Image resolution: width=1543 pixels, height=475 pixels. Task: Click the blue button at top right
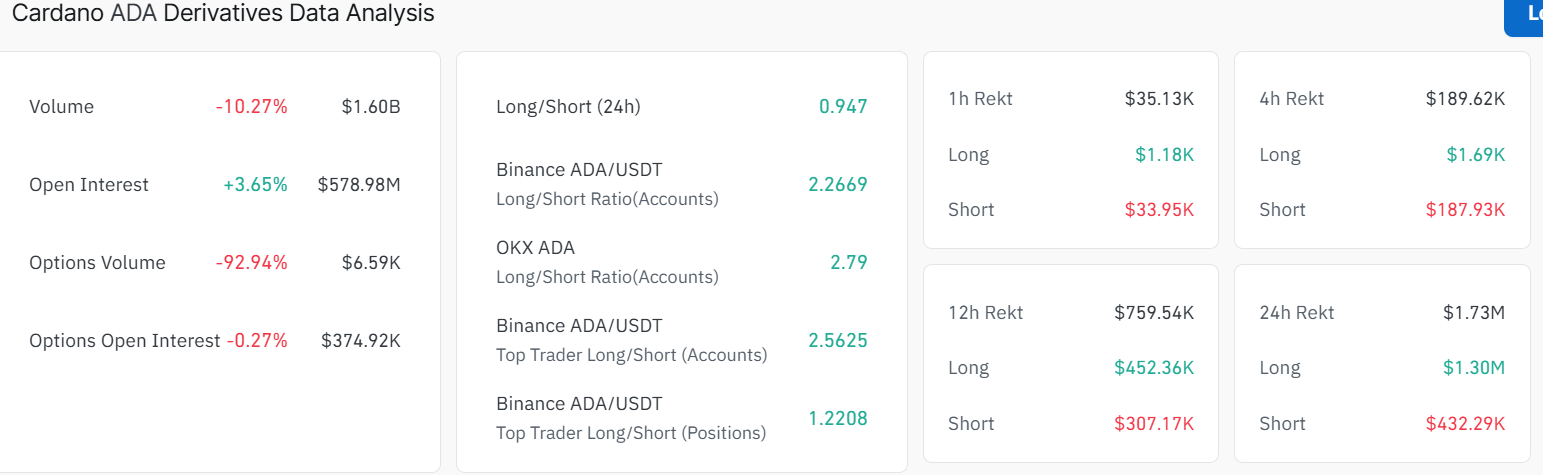(1525, 16)
